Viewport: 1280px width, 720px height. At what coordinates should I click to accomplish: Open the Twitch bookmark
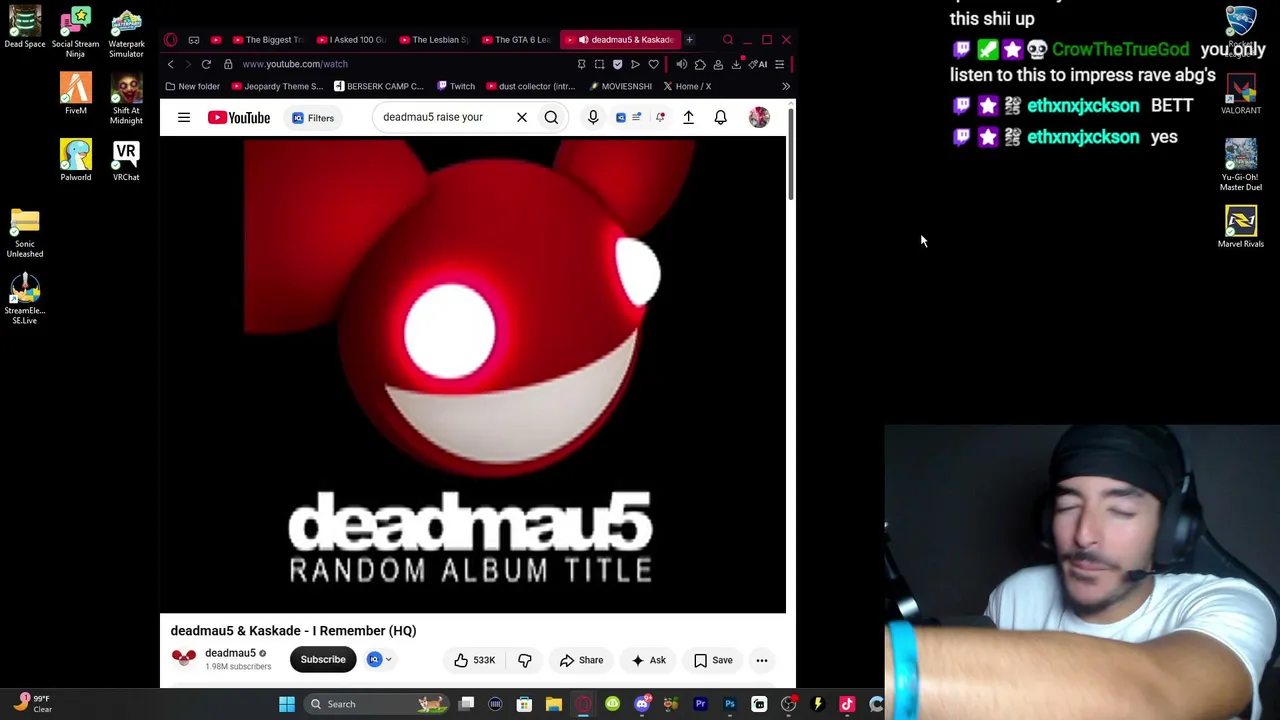coord(456,86)
